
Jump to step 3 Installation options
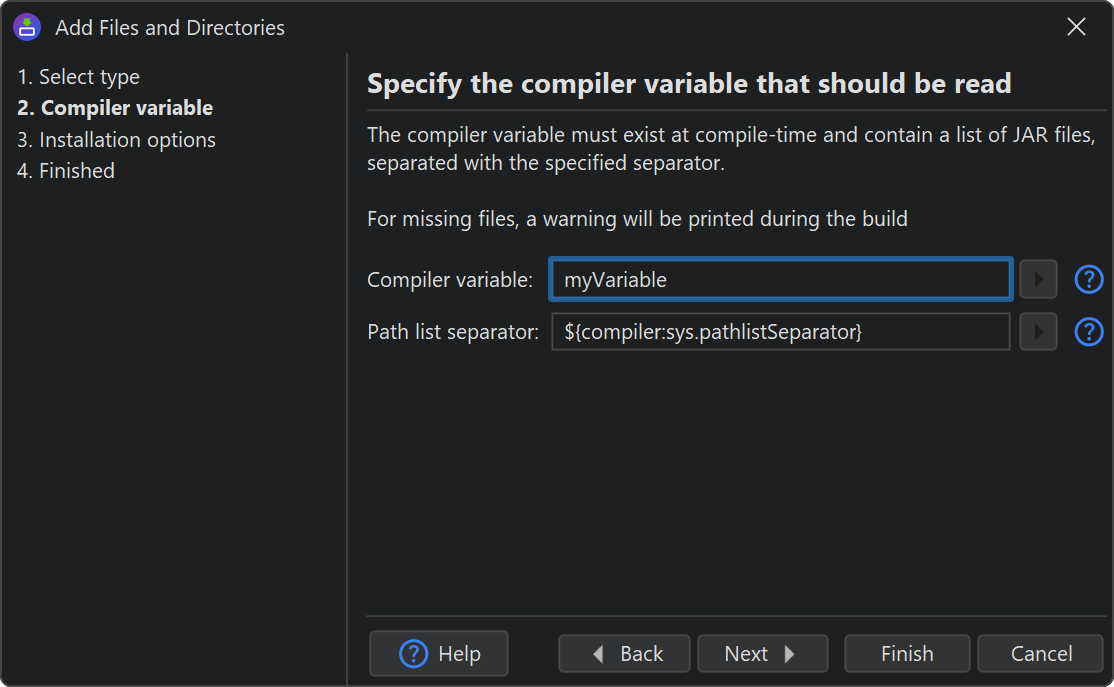click(x=116, y=140)
